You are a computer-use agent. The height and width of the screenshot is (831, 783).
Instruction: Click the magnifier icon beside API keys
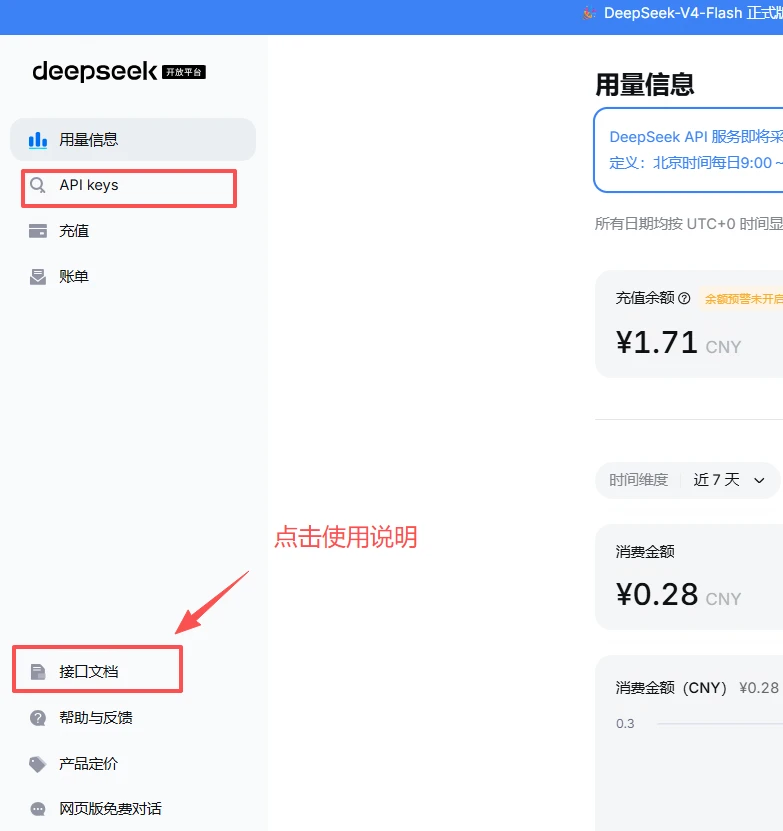[38, 185]
